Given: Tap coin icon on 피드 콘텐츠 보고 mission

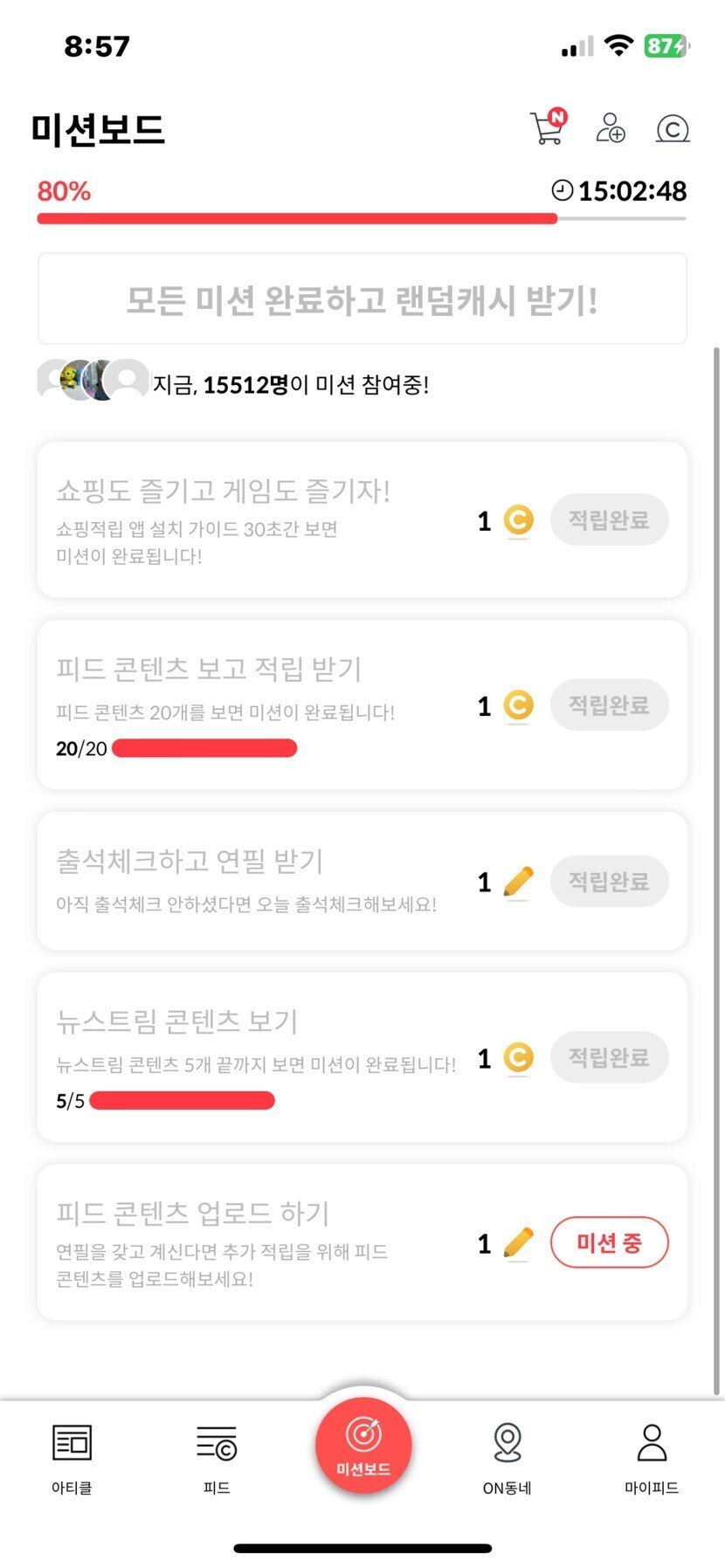Looking at the screenshot, I should coord(519,705).
